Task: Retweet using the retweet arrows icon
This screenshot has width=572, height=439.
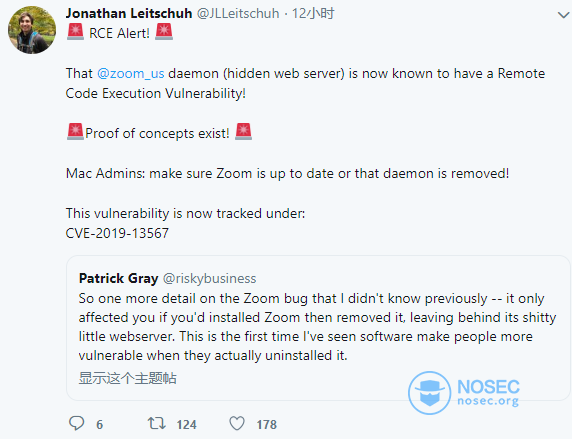Action: 156,423
